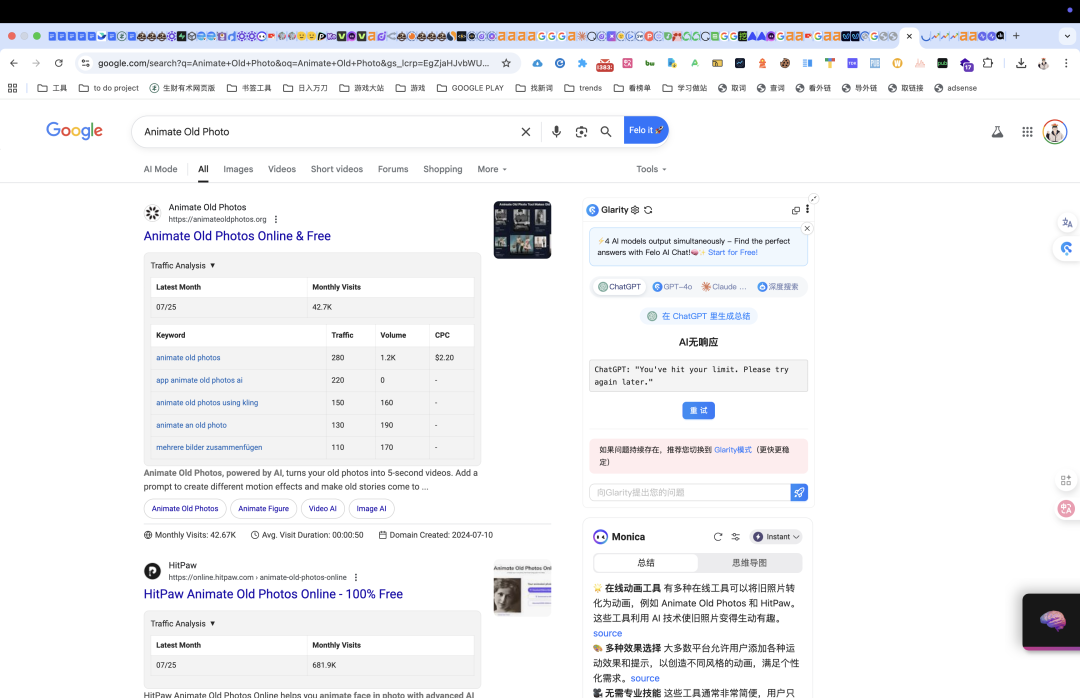Select GPT-4o model in Glarity
Screen dimensions: 1080x698
(x=672, y=287)
